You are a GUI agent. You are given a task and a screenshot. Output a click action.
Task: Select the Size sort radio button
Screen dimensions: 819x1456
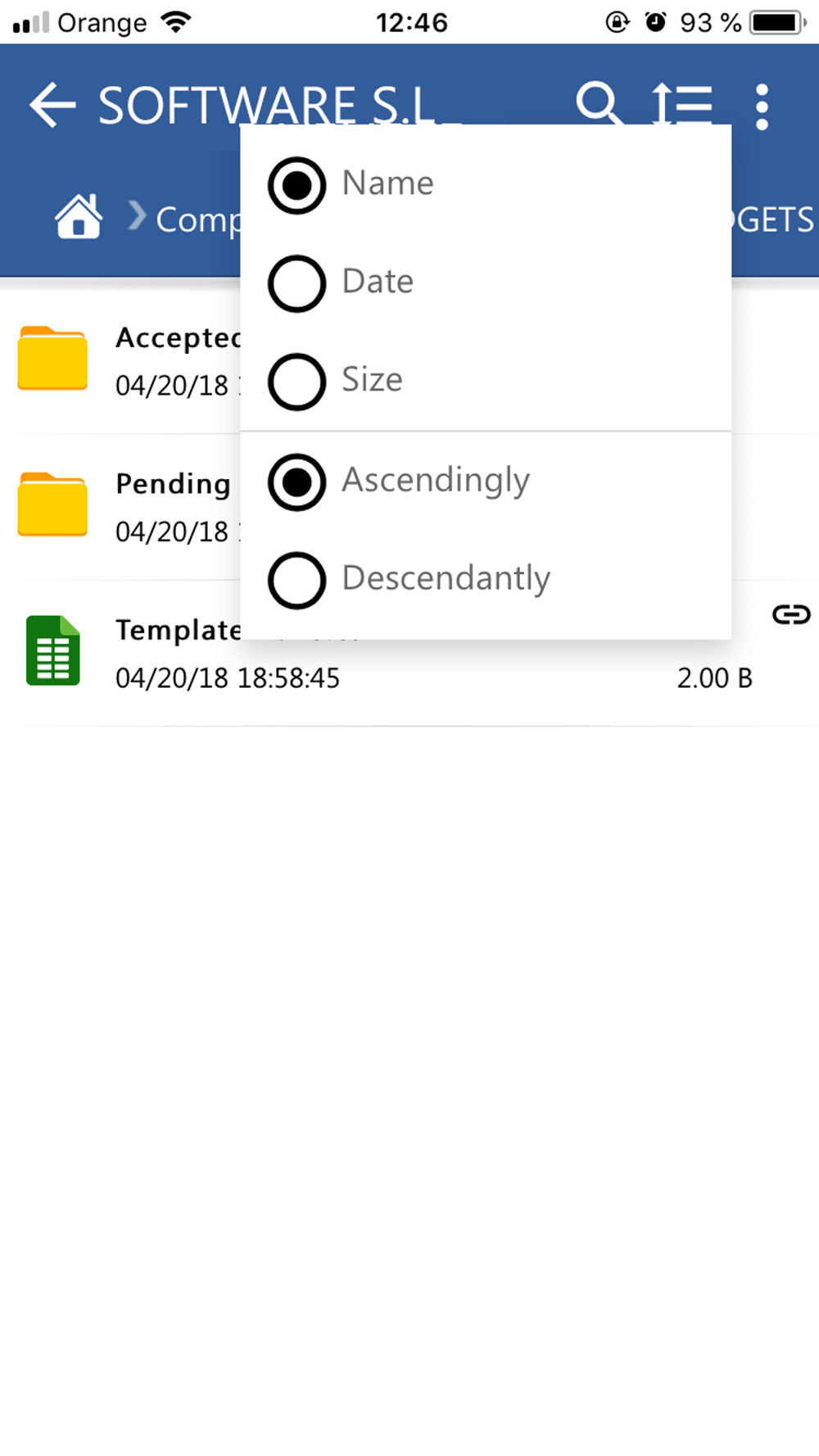pyautogui.click(x=296, y=382)
